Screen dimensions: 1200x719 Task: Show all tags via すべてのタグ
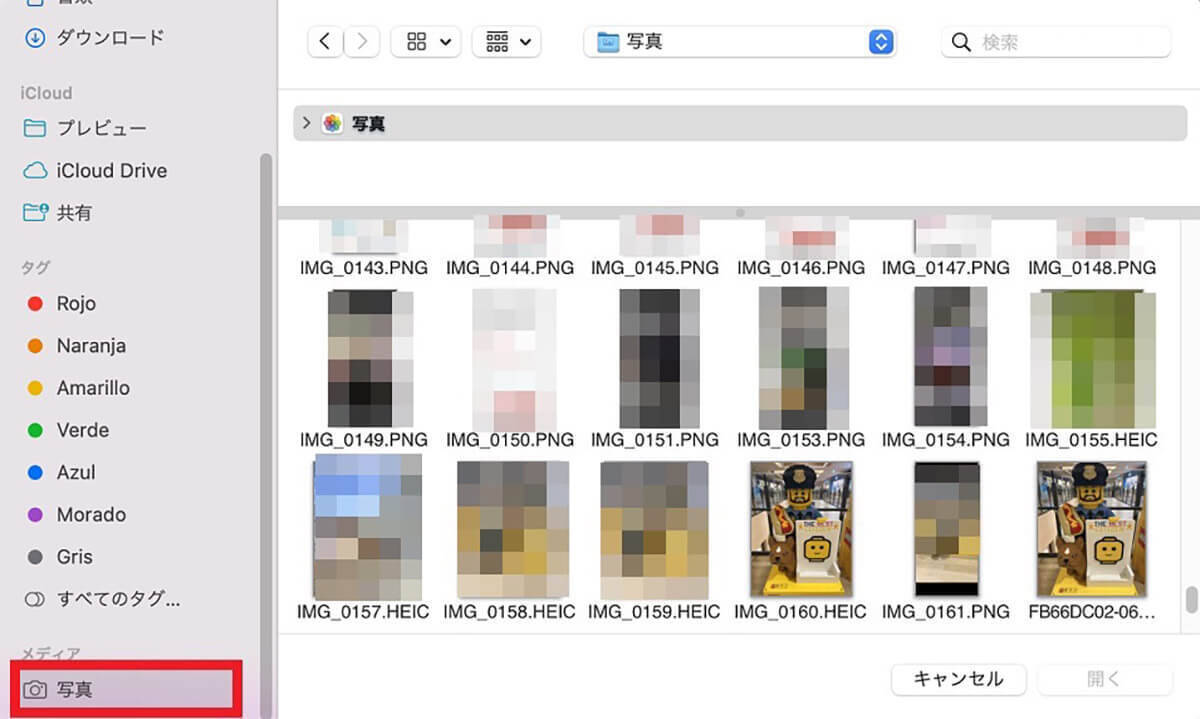point(117,600)
